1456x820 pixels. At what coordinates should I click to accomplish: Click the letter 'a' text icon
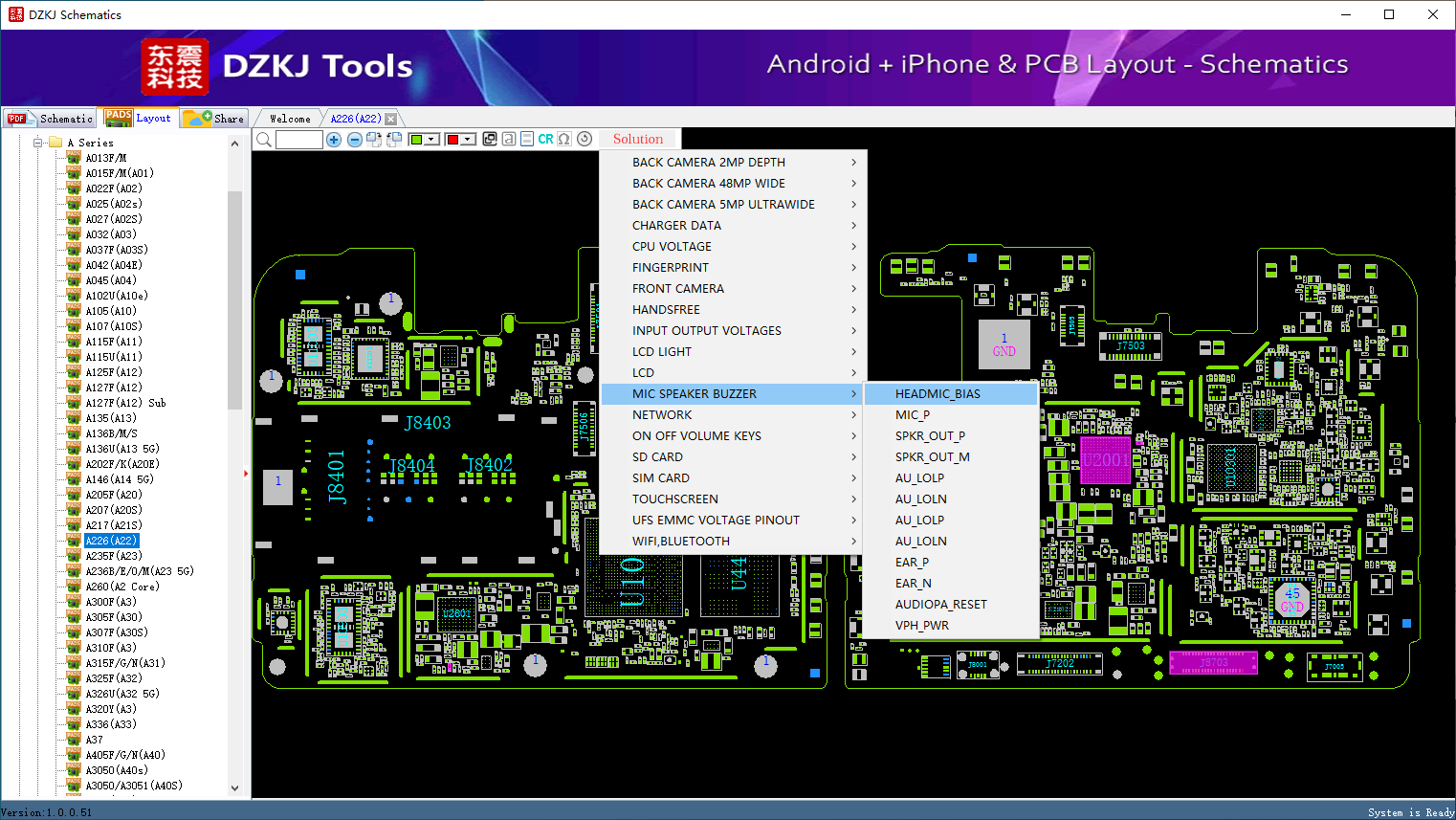509,139
